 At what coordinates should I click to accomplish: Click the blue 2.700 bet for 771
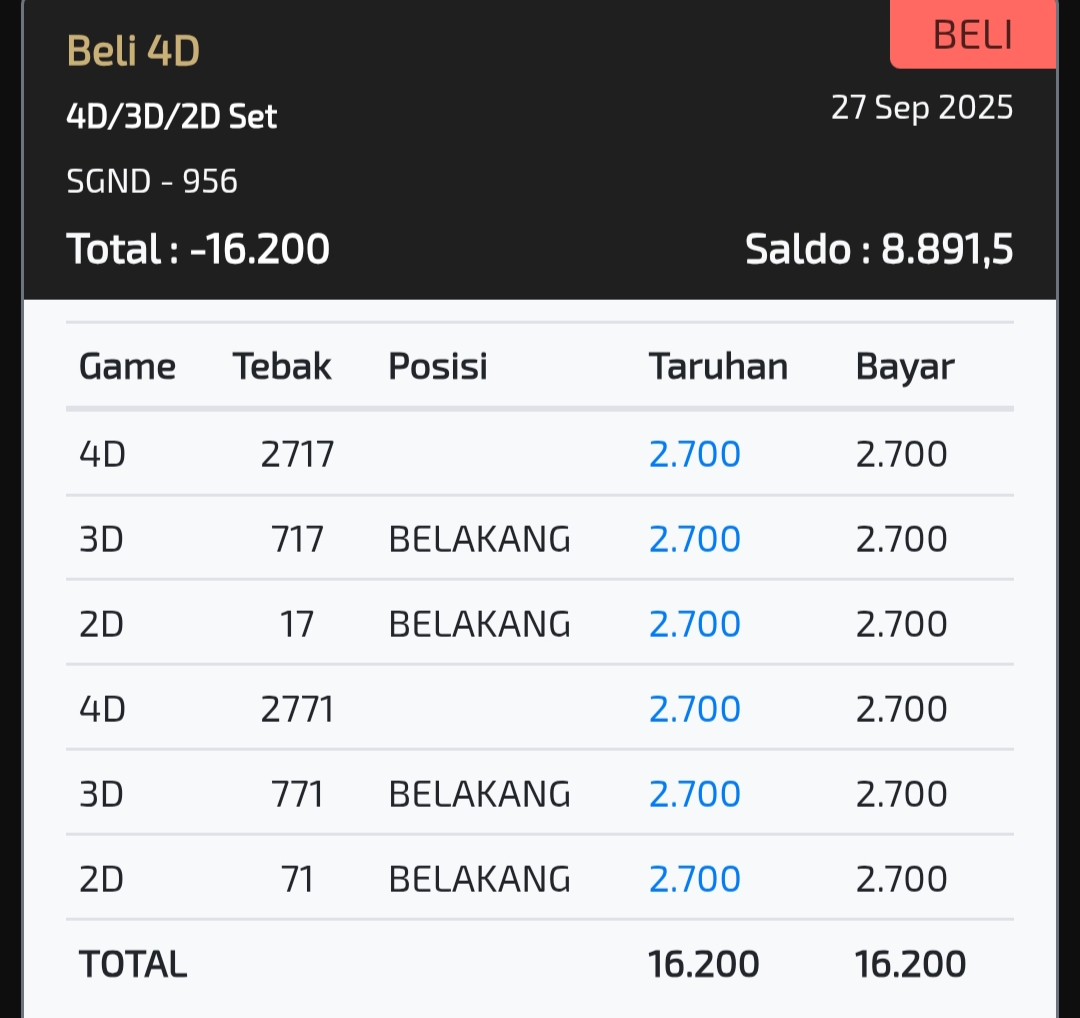(x=695, y=794)
